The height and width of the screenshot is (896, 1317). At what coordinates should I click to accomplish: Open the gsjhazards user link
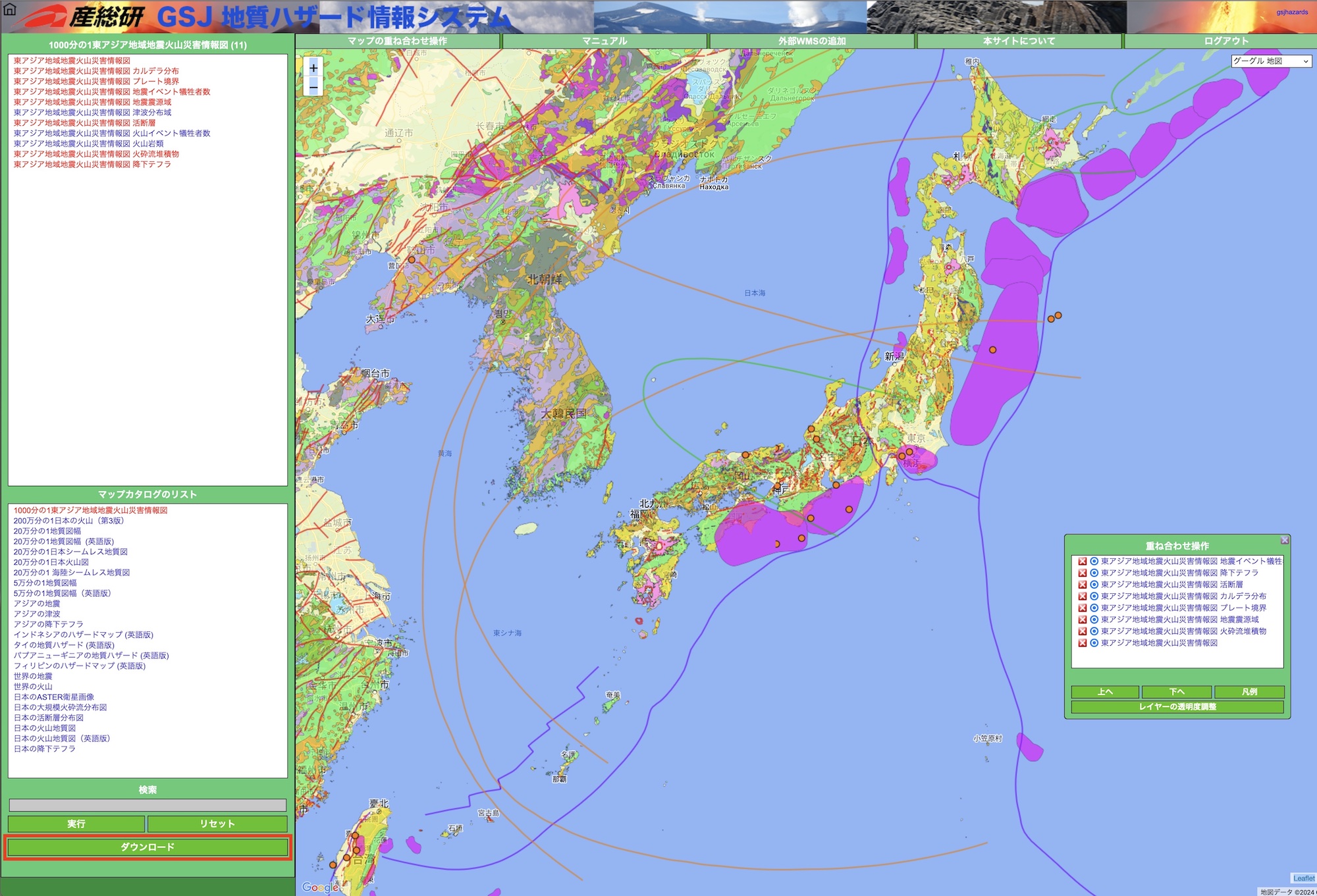click(1292, 12)
